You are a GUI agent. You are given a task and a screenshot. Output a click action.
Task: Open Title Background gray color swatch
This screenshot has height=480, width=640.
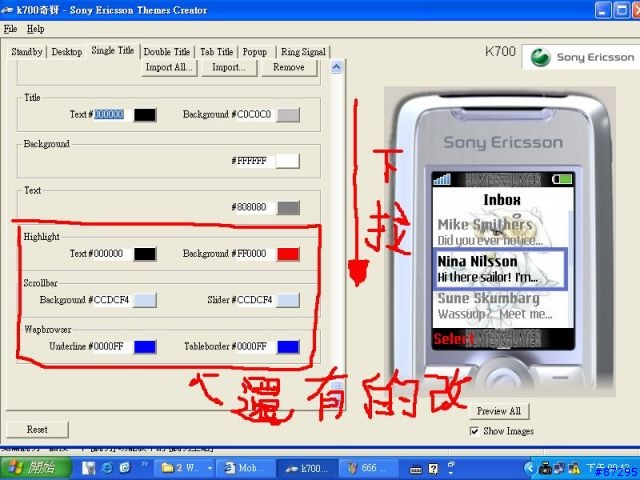(x=288, y=115)
